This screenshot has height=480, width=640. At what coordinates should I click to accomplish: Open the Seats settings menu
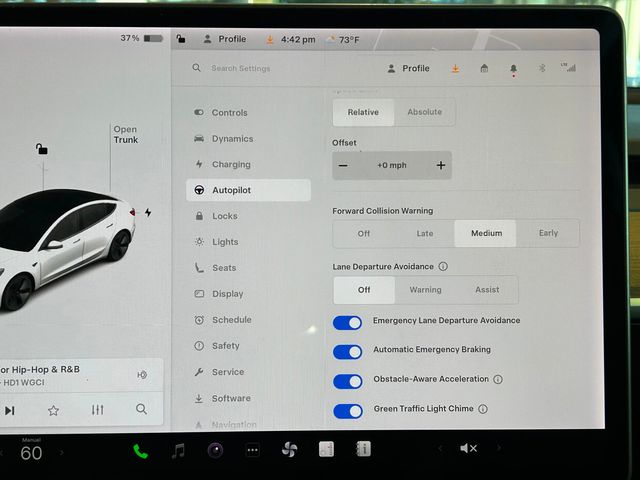216,268
